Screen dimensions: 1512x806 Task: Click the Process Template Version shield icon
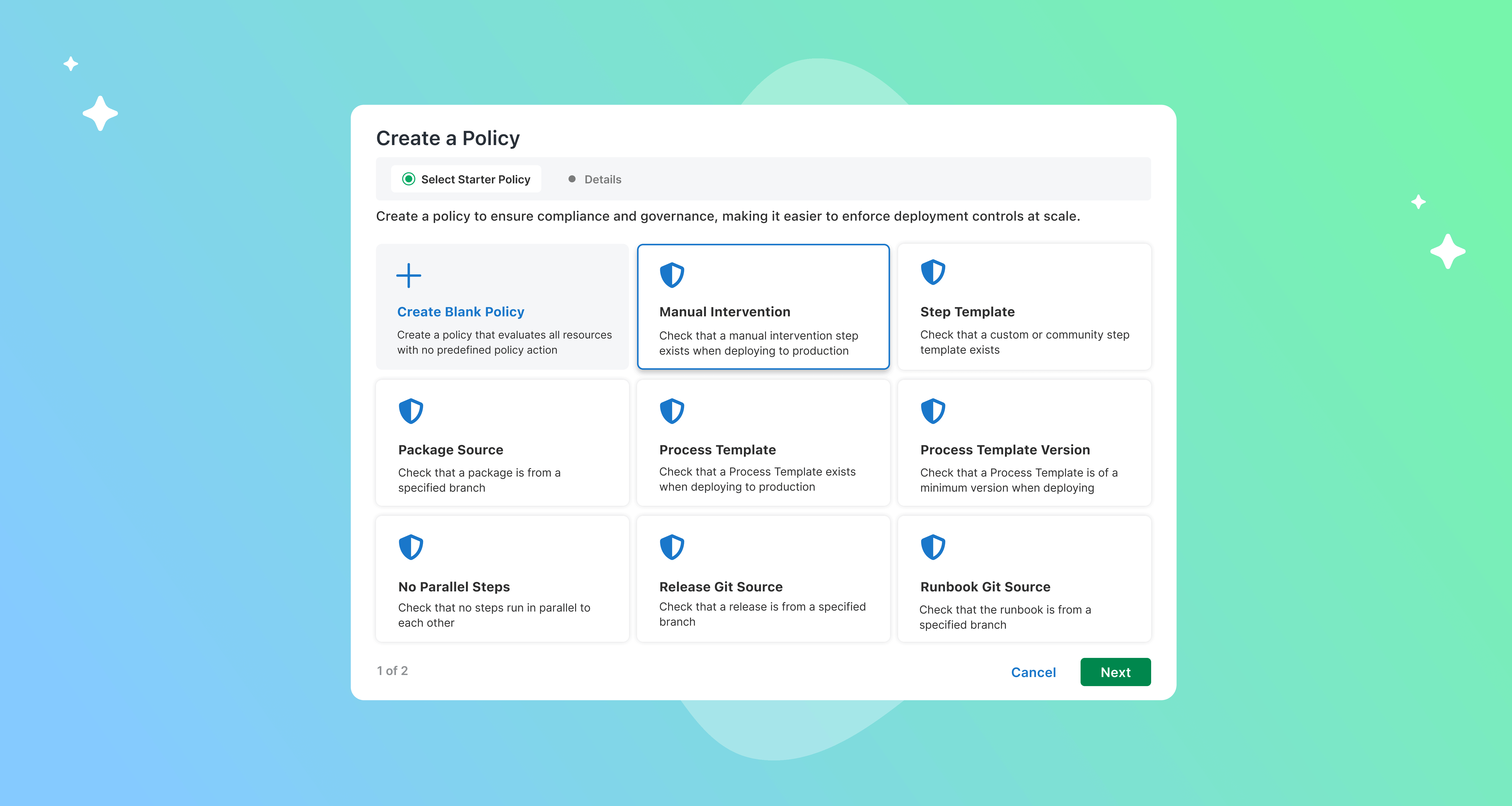pyautogui.click(x=933, y=410)
